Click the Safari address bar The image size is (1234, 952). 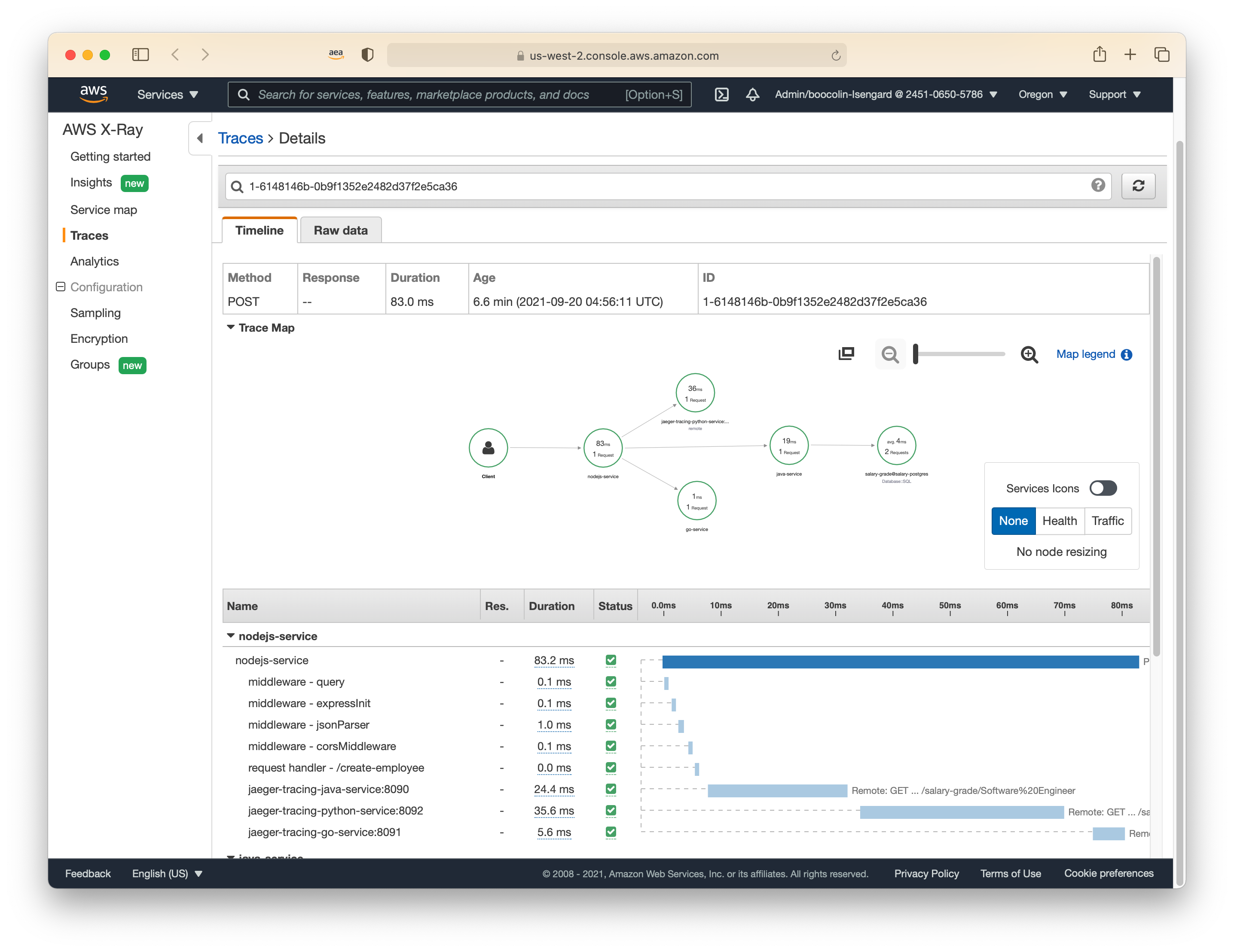click(617, 55)
